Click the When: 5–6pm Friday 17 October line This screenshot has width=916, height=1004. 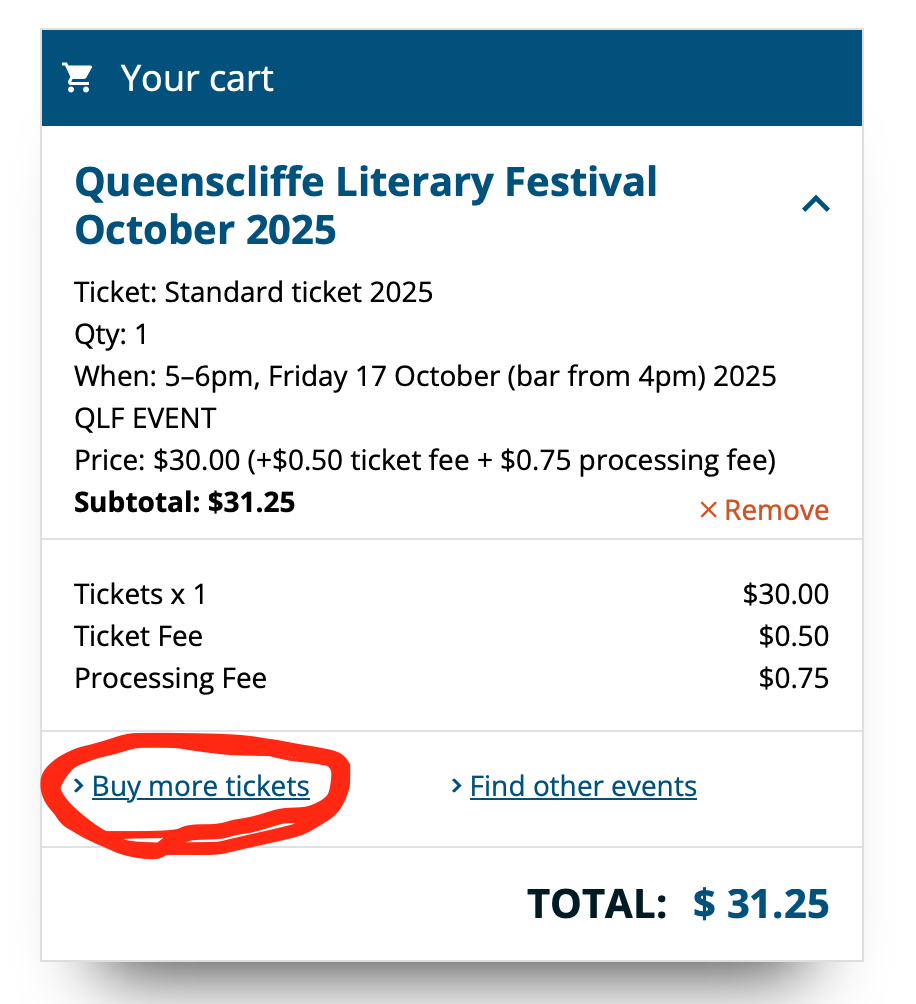point(425,376)
